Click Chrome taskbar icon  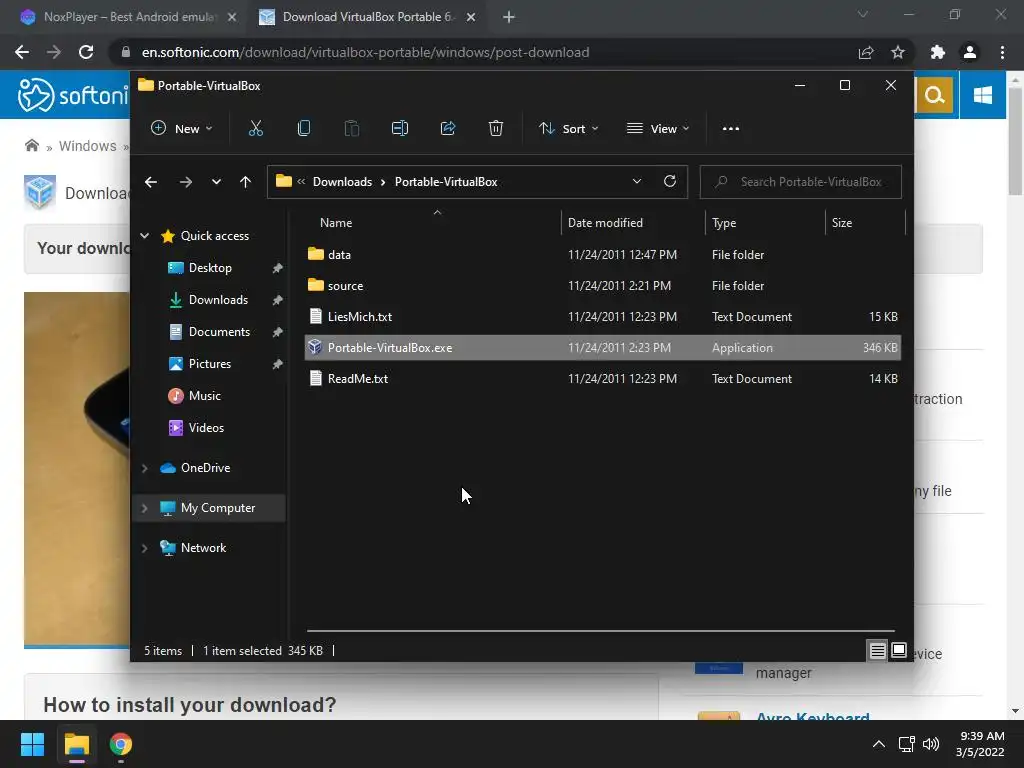click(x=121, y=744)
